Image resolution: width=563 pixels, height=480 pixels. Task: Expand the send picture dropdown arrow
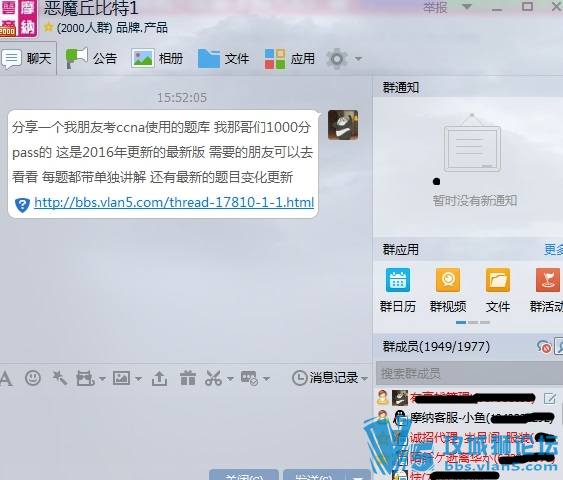139,378
